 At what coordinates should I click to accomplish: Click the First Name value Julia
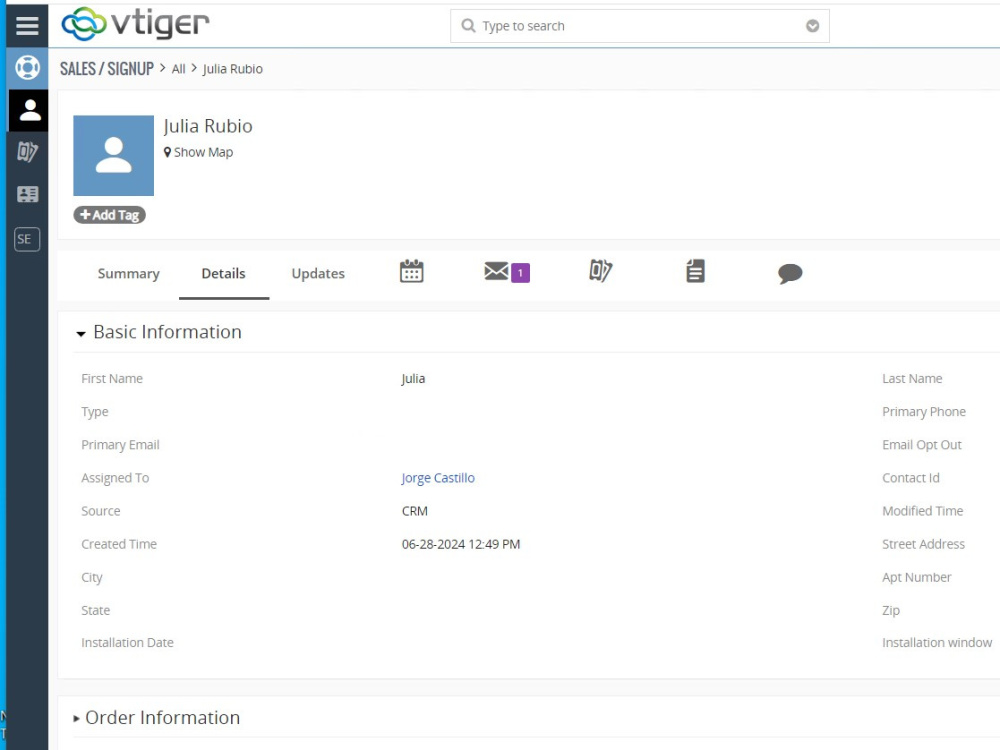(x=413, y=379)
